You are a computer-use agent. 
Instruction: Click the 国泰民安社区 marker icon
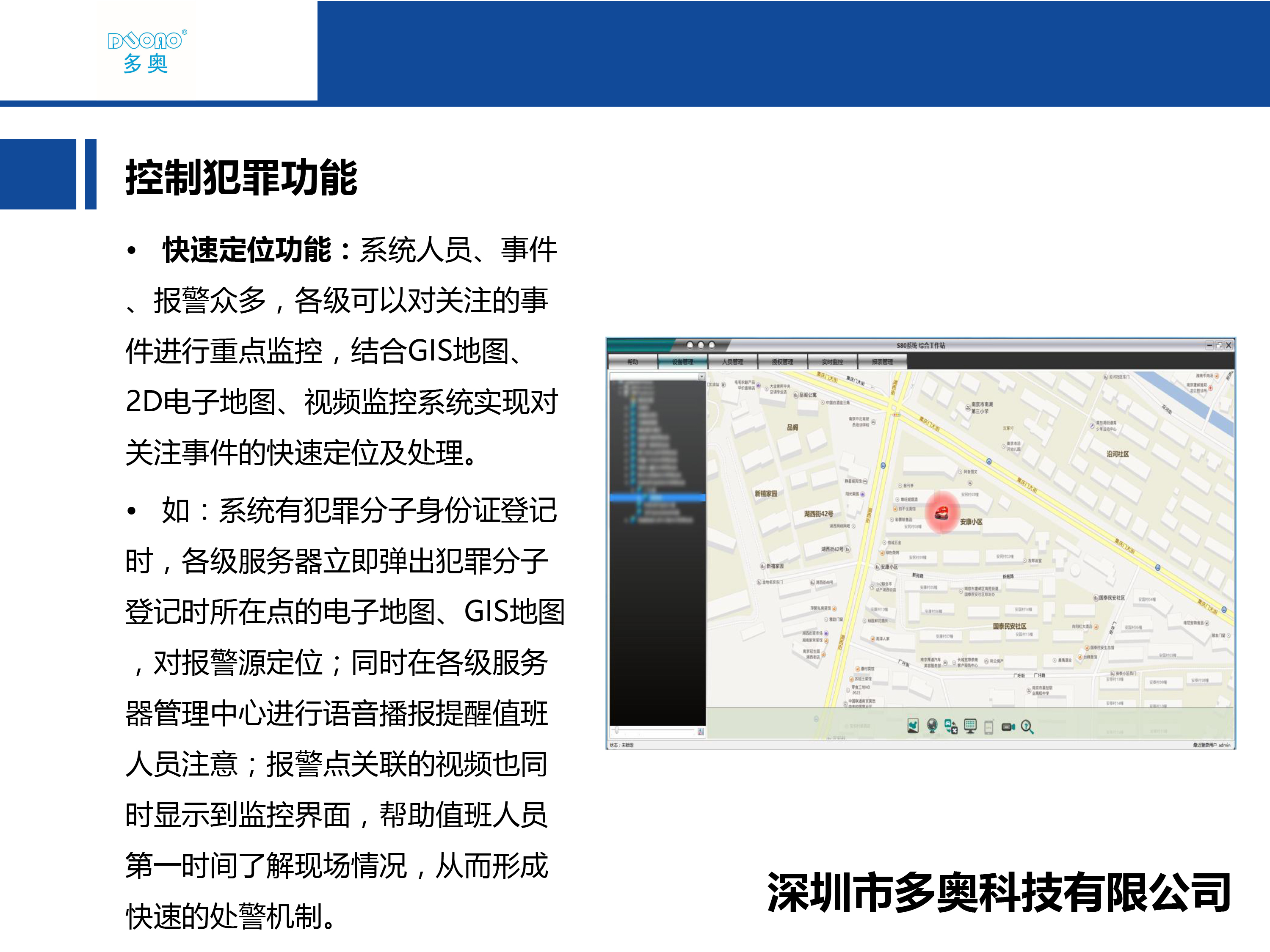(x=1096, y=598)
